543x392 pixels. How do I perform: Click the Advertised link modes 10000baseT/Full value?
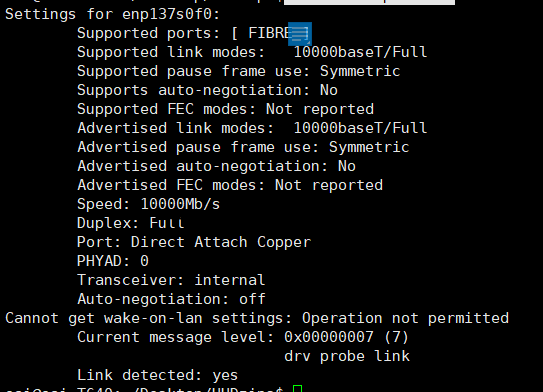click(x=360, y=128)
